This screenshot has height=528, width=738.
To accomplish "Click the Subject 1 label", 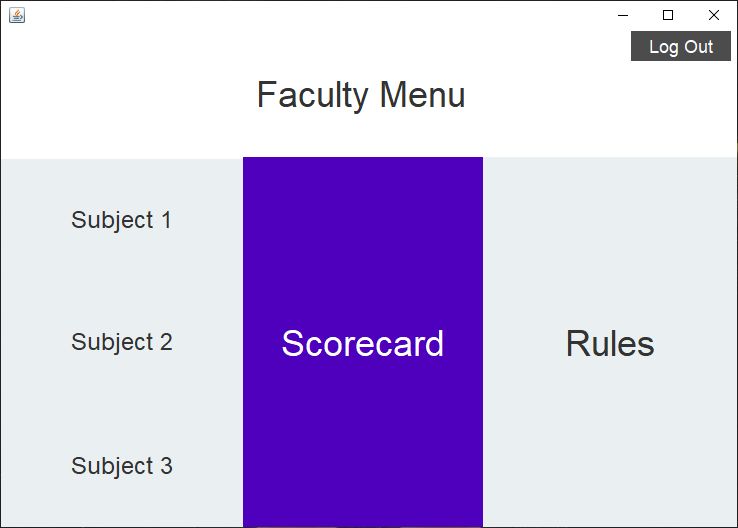I will tap(121, 220).
